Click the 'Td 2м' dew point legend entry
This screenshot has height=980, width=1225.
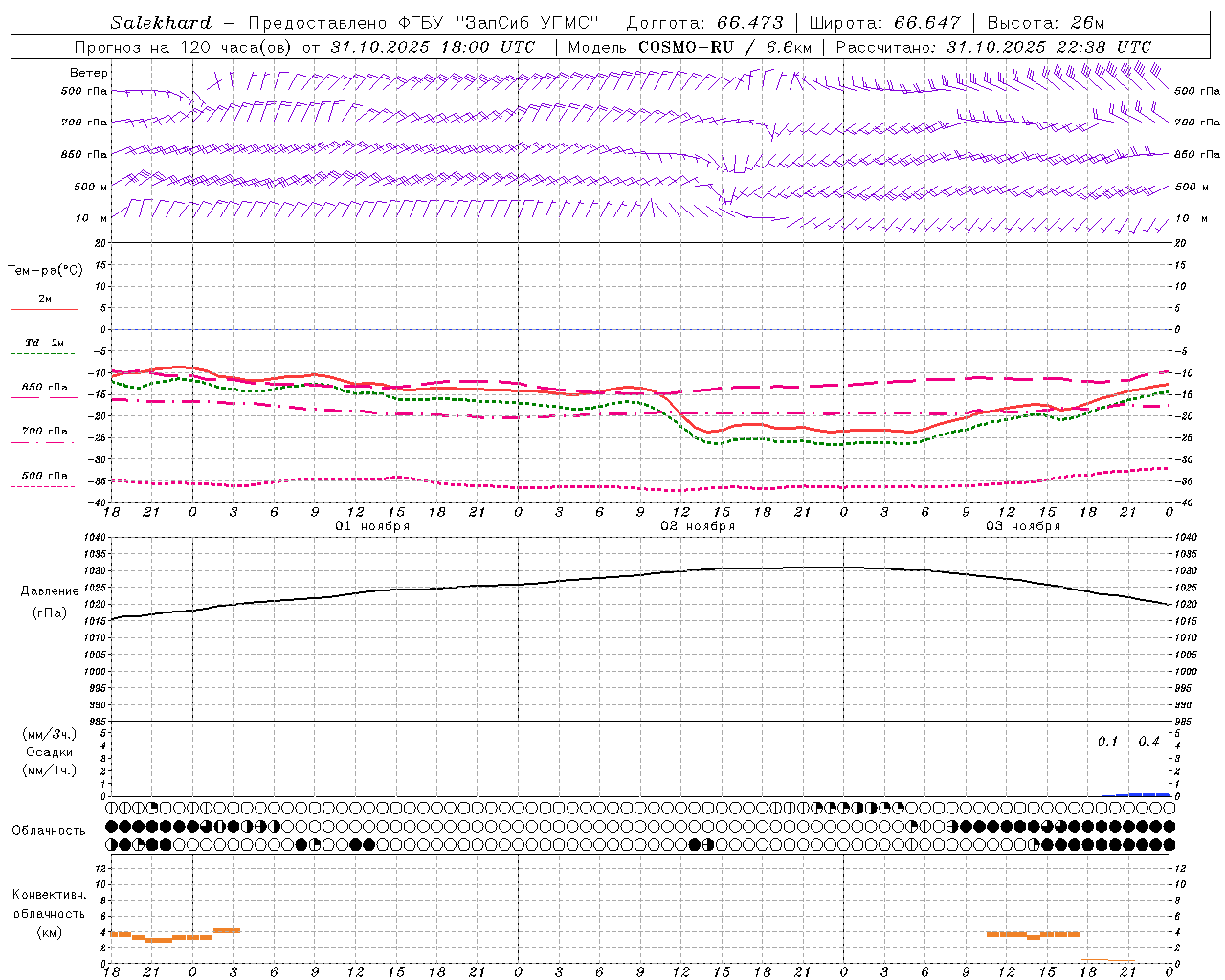coord(45,343)
